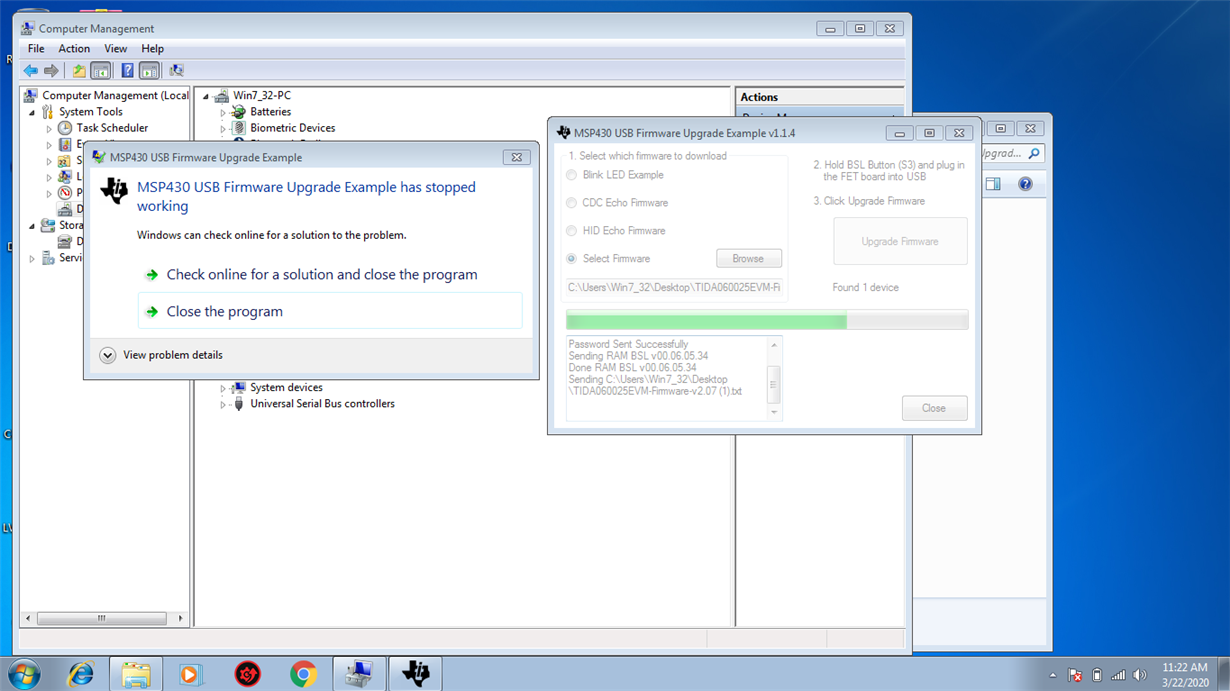Image resolution: width=1230 pixels, height=691 pixels.
Task: Click the help question mark in background window
Action: (1025, 184)
